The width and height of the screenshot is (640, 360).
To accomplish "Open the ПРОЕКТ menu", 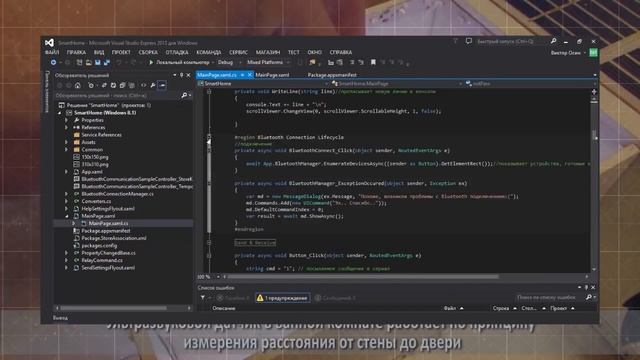I will pos(121,52).
